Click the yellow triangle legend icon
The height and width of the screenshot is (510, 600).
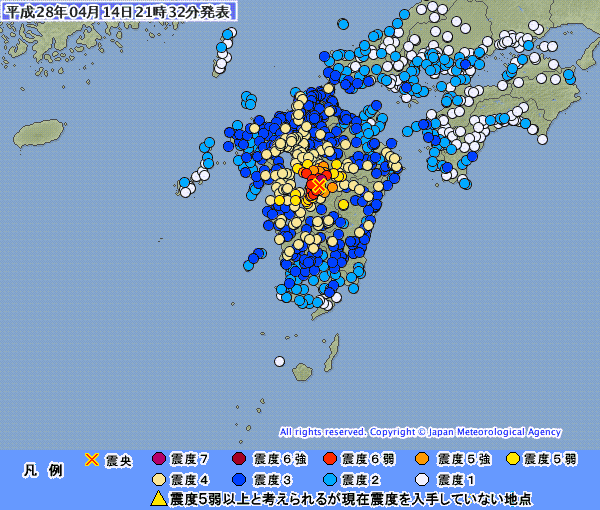tap(158, 499)
